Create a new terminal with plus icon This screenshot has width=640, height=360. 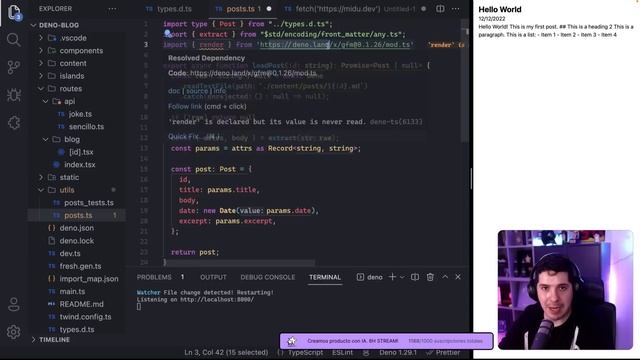[392, 277]
